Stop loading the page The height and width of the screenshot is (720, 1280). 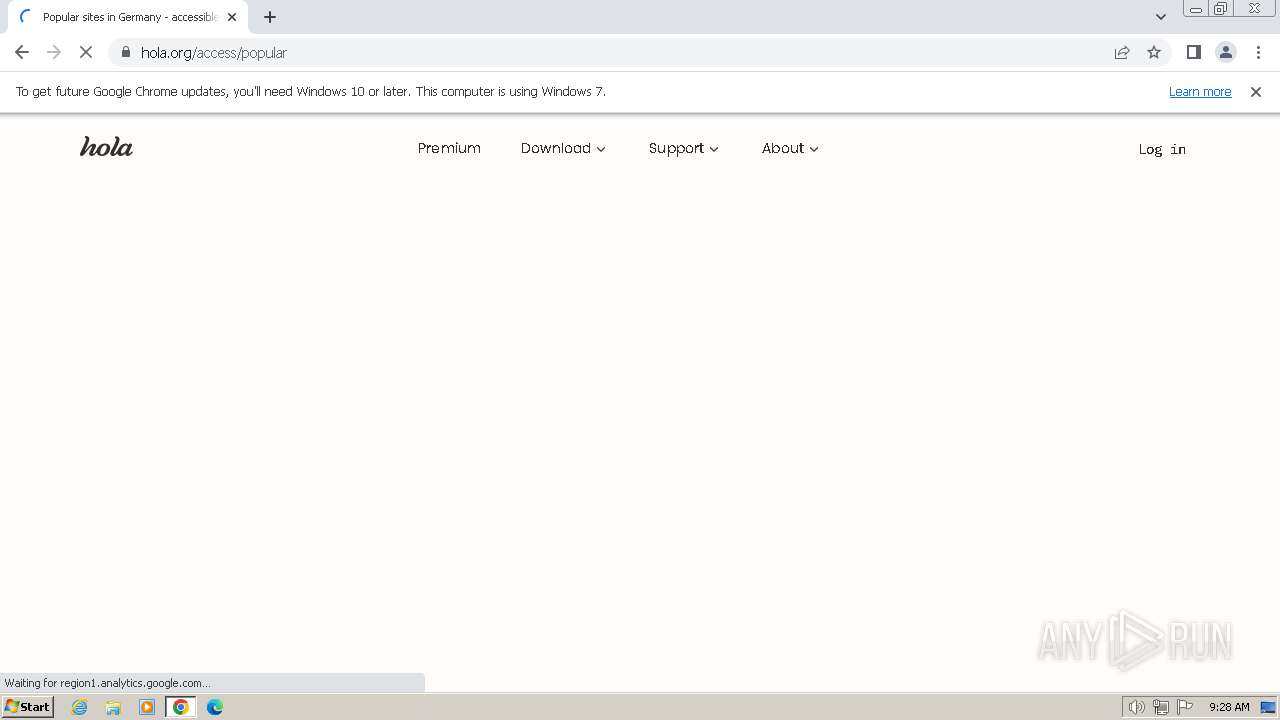pyautogui.click(x=86, y=52)
